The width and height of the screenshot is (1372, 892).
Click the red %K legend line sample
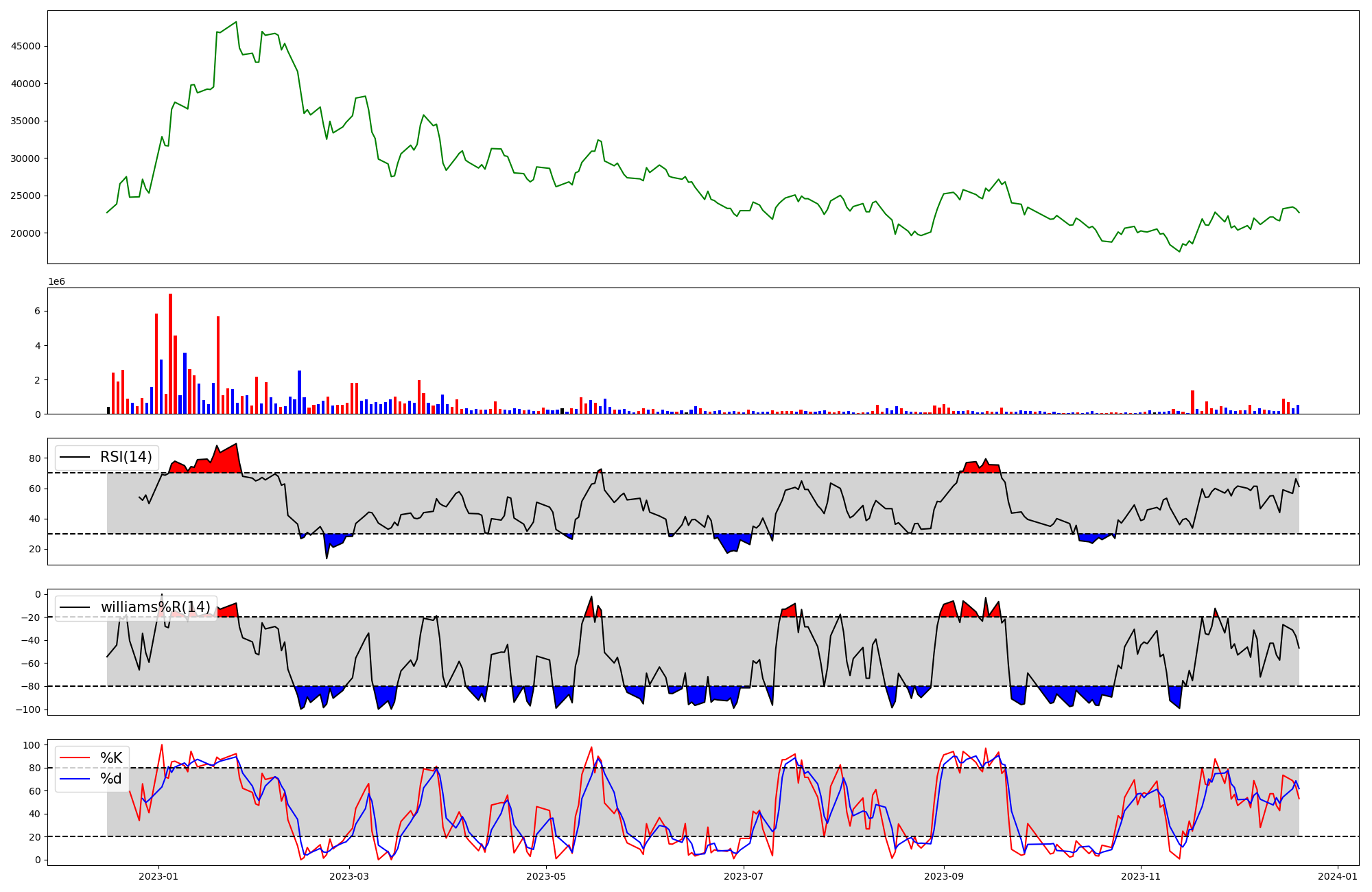coord(75,758)
